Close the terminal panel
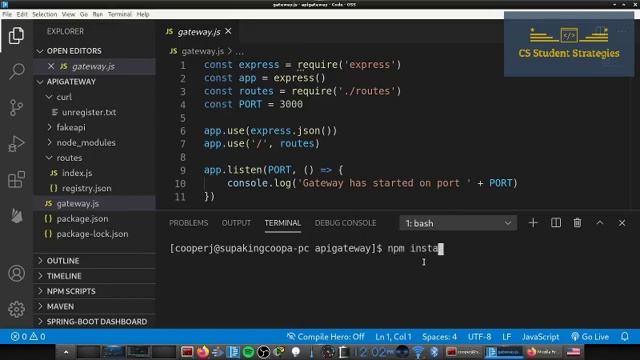 622,223
